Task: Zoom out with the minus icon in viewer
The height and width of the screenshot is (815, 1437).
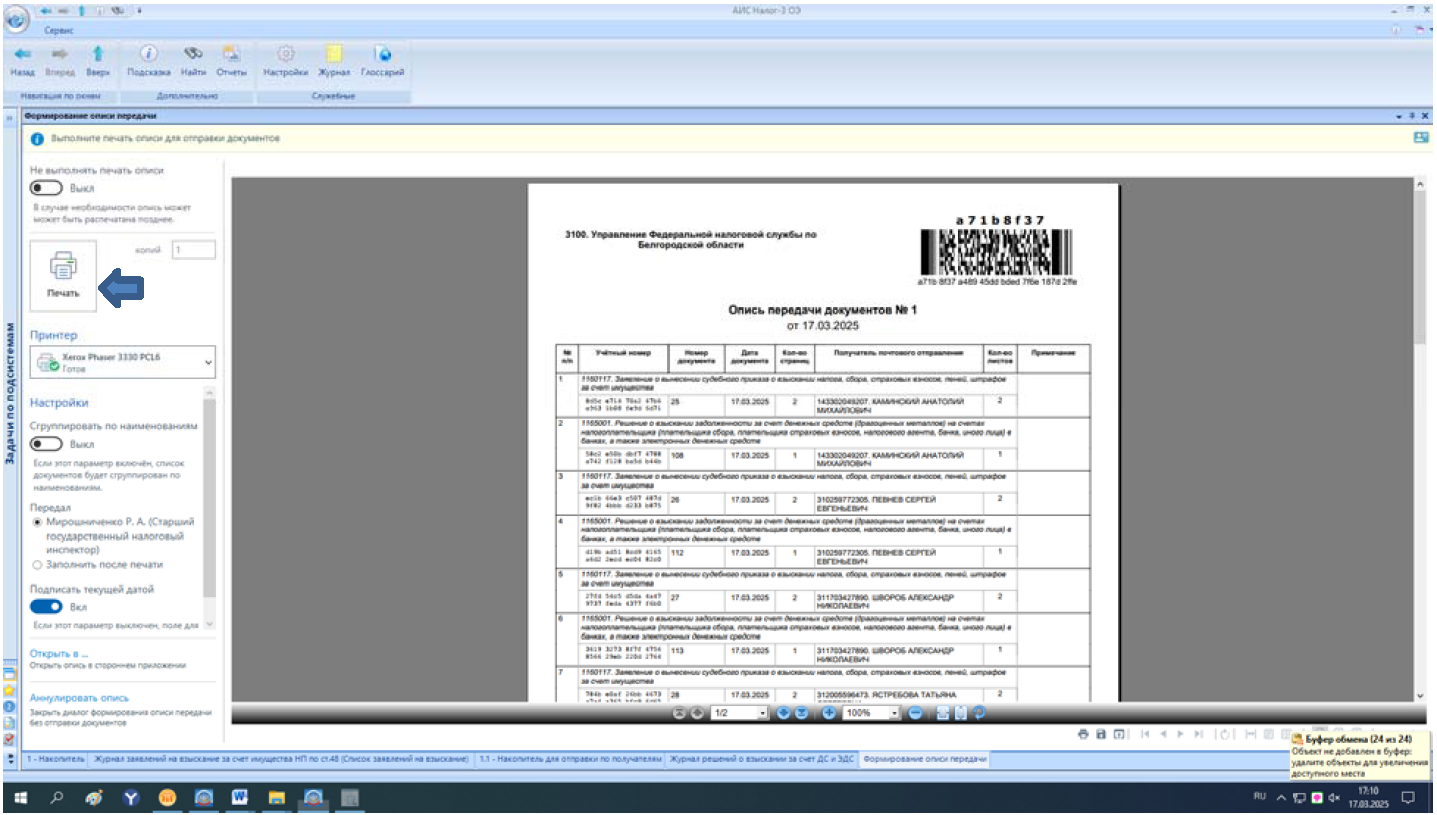Action: point(915,713)
